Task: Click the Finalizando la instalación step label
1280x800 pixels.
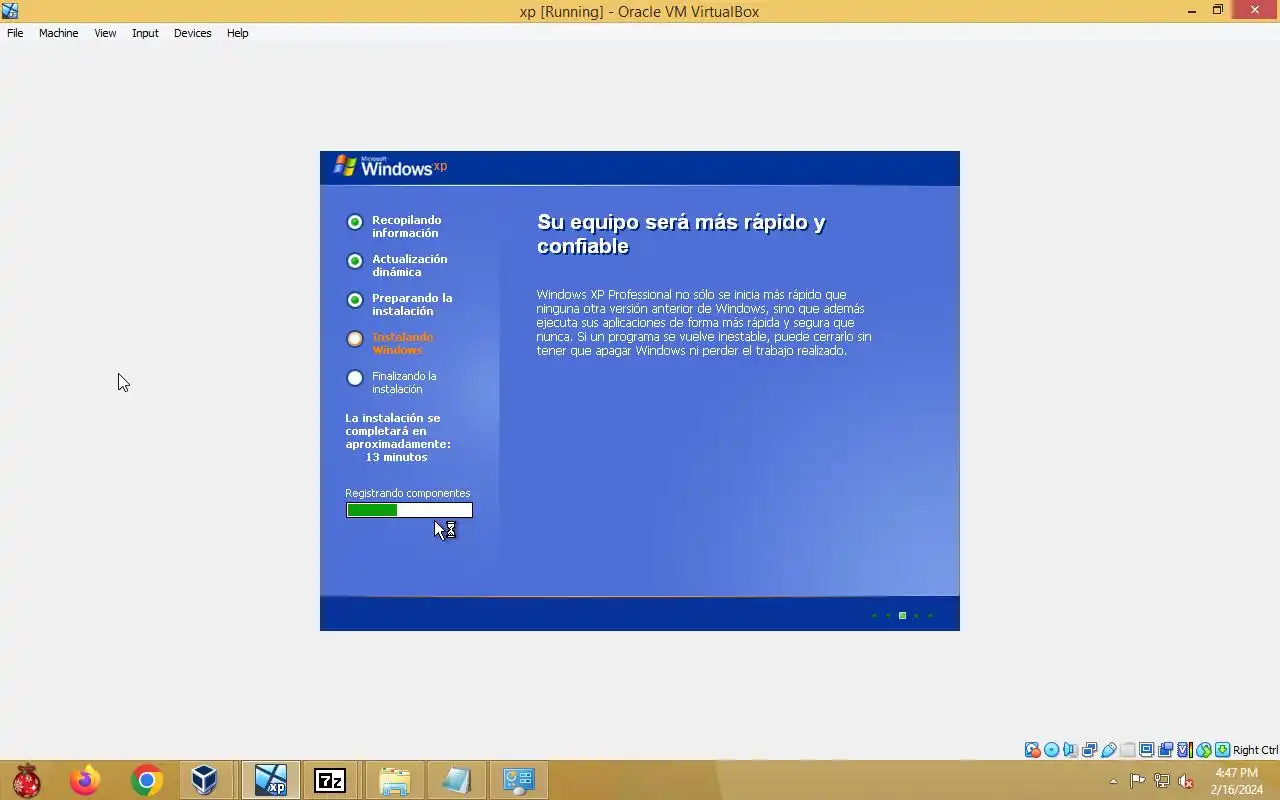Action: coord(404,382)
